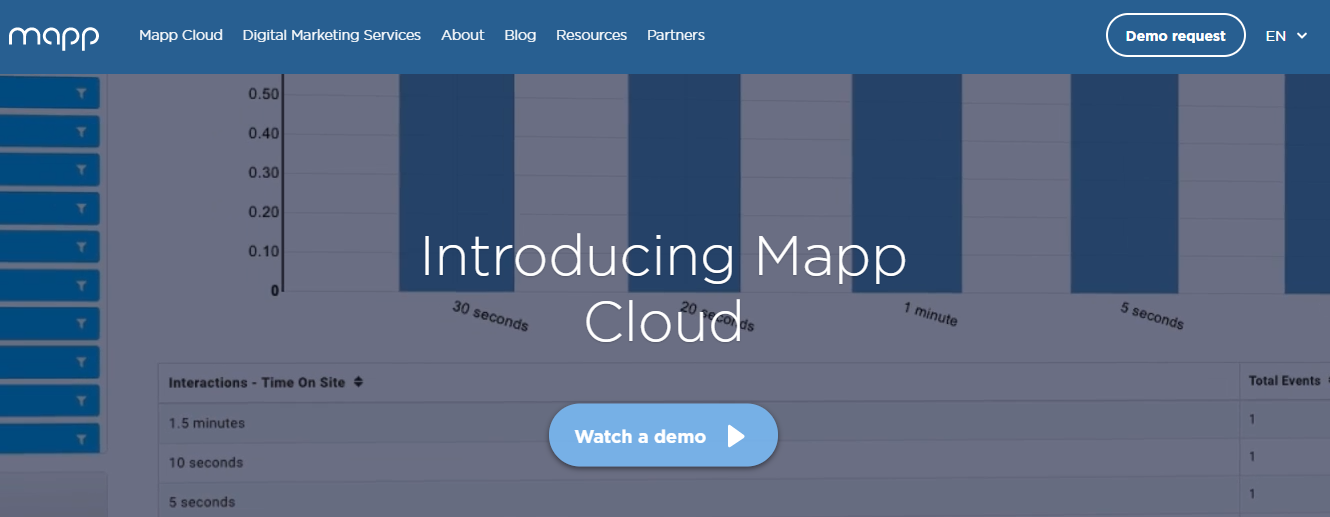Screen dimensions: 1330x517
Task: Click the Total Events column header
Action: click(1285, 381)
